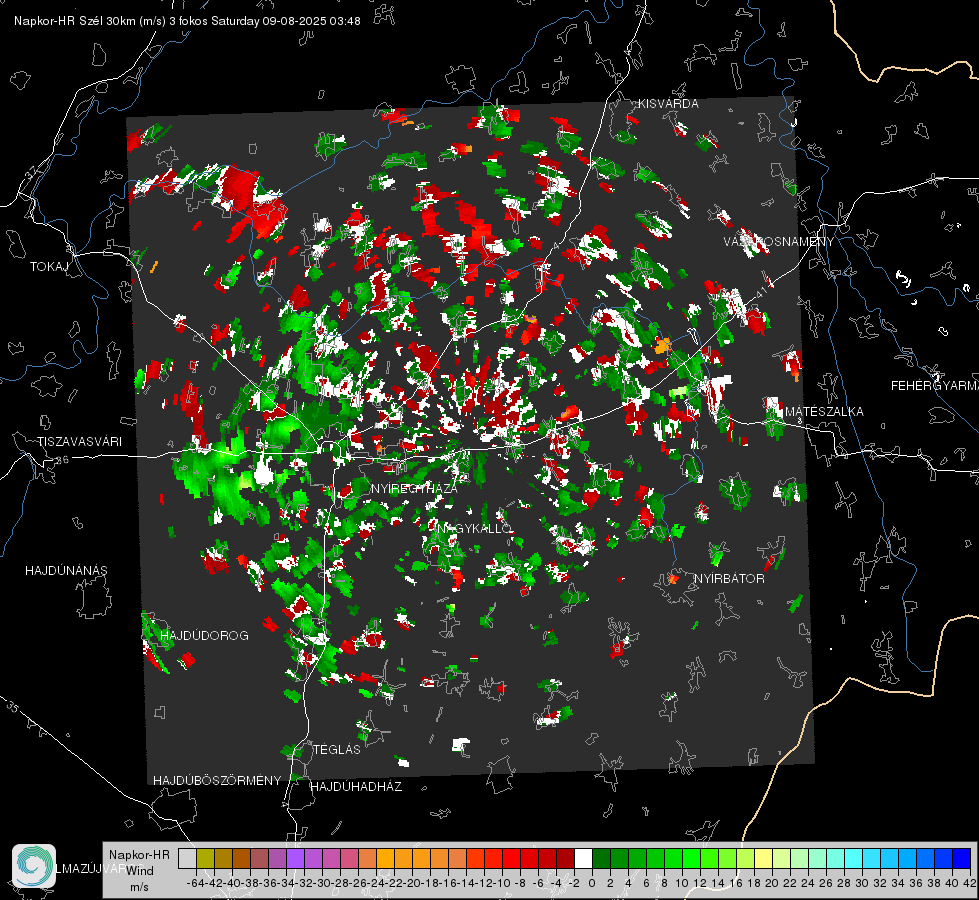The image size is (979, 900).
Task: Pick the olive swatch next to gray
Action: click(x=205, y=858)
